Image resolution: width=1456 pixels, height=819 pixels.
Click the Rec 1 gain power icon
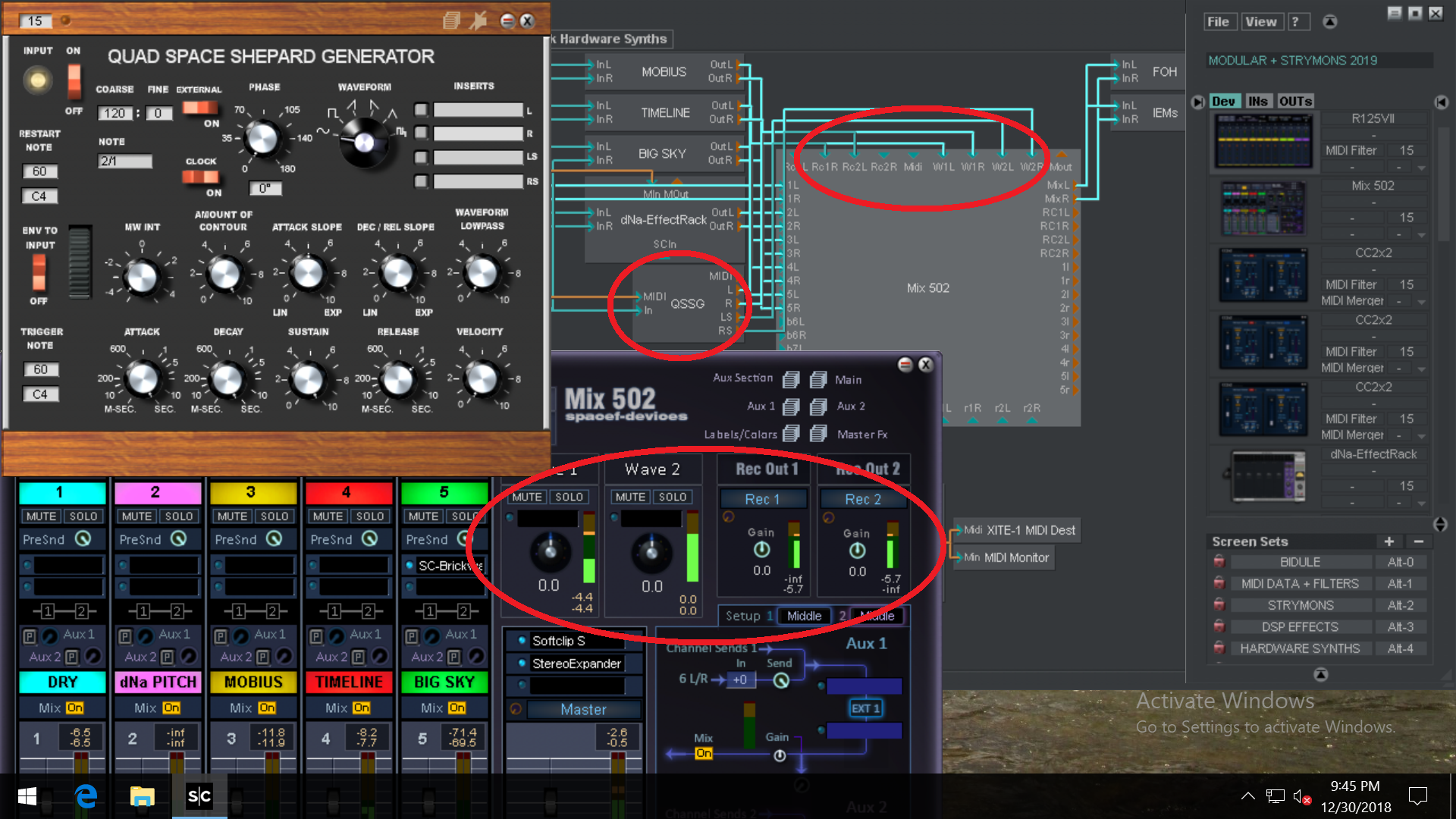click(761, 550)
